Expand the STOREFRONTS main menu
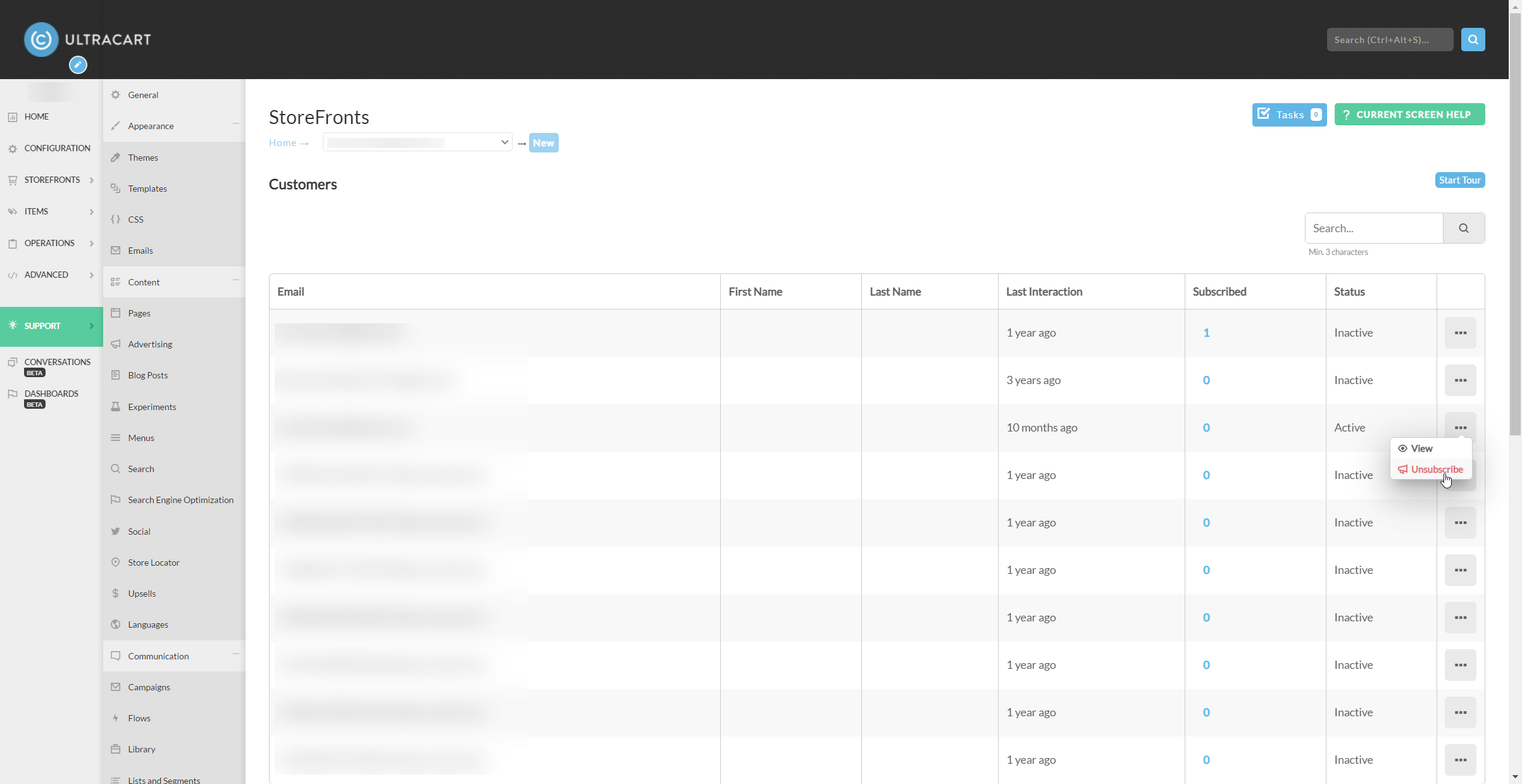This screenshot has width=1522, height=784. point(51,180)
